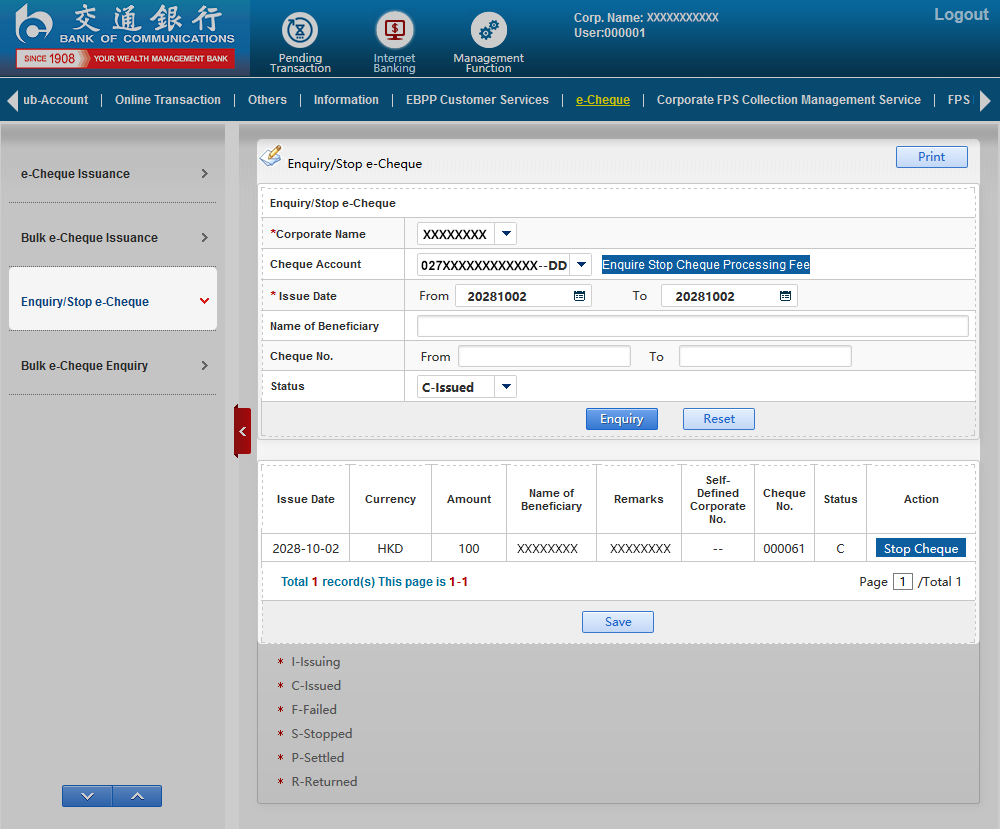Open EBPP Customer Services menu
The width and height of the screenshot is (1000, 829).
point(478,99)
